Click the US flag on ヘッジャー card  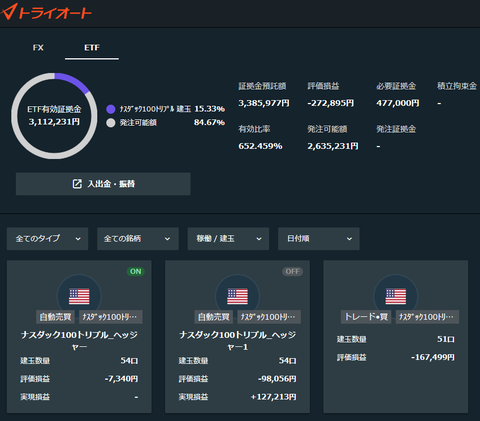(79, 296)
